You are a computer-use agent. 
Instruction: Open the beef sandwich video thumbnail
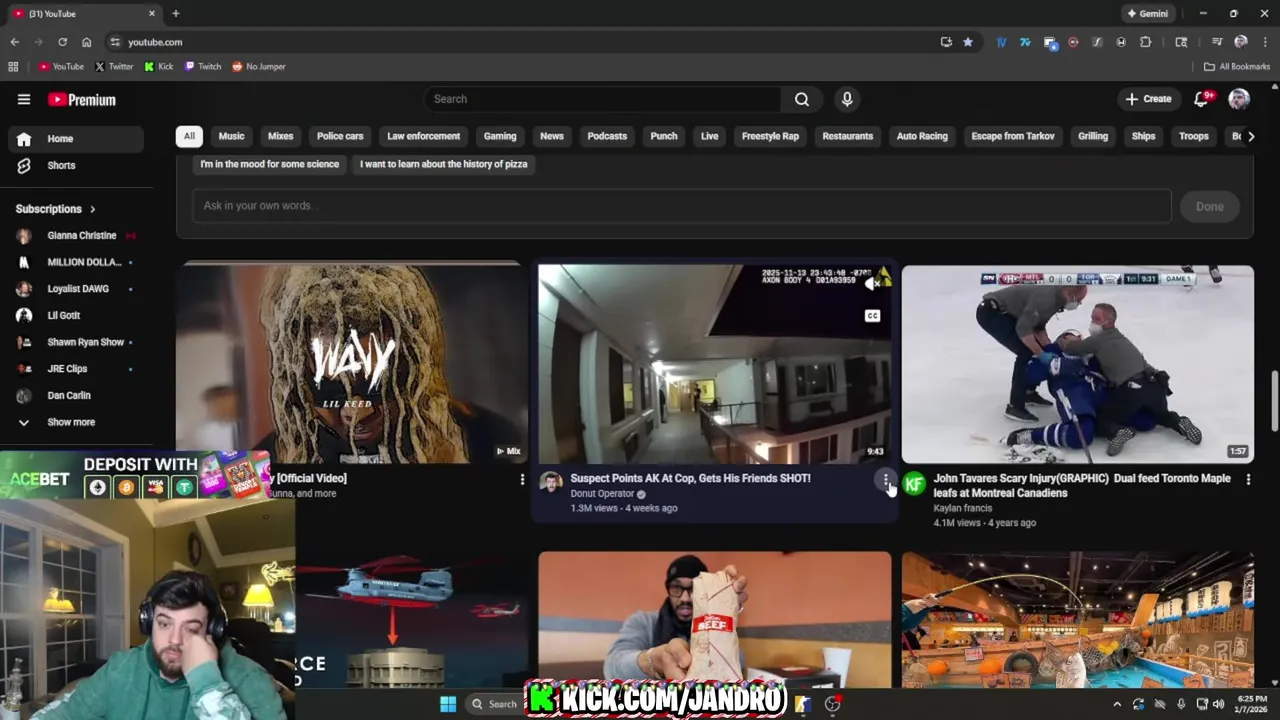coord(715,618)
